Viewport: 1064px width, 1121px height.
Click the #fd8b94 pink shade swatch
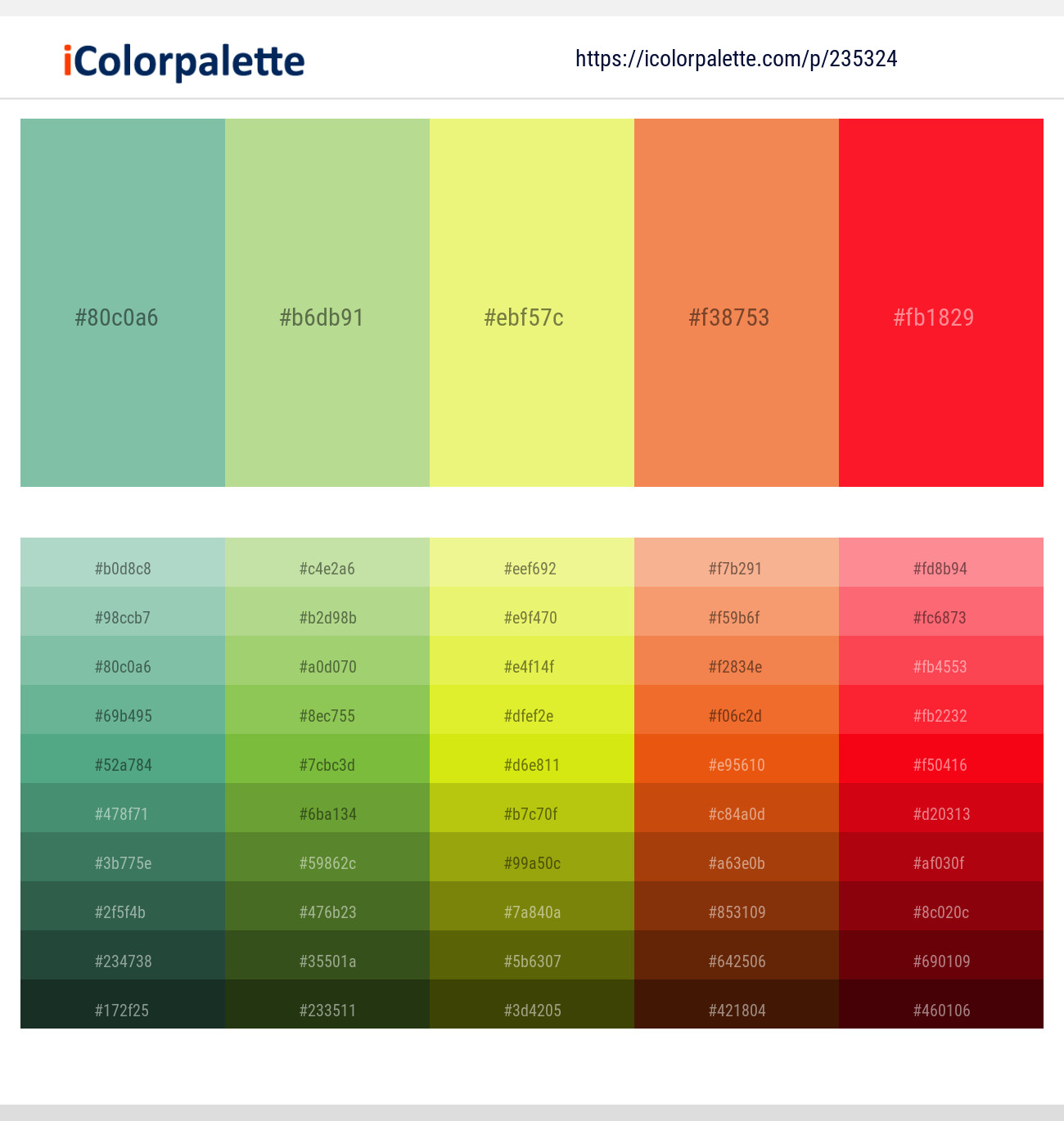click(940, 568)
